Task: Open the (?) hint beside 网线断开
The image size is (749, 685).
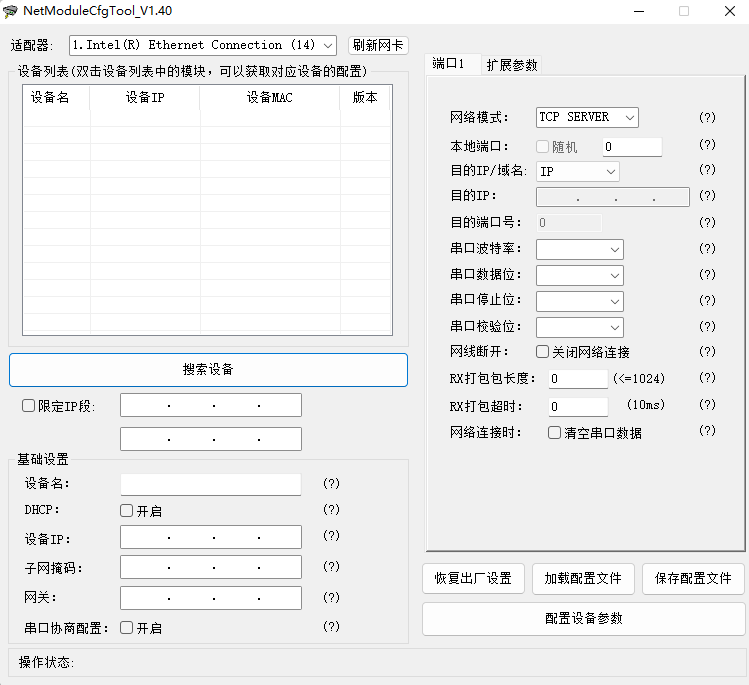Action: pyautogui.click(x=707, y=352)
